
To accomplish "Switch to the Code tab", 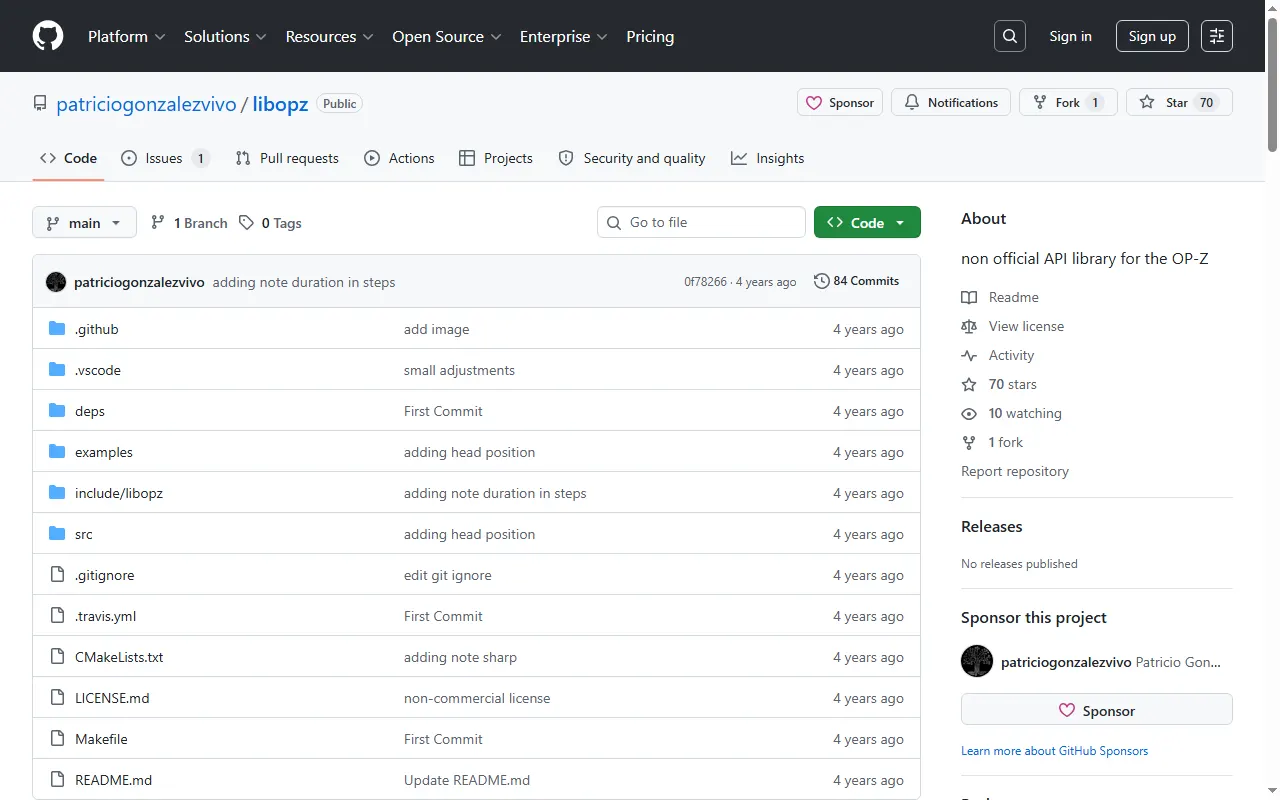I will 68,158.
